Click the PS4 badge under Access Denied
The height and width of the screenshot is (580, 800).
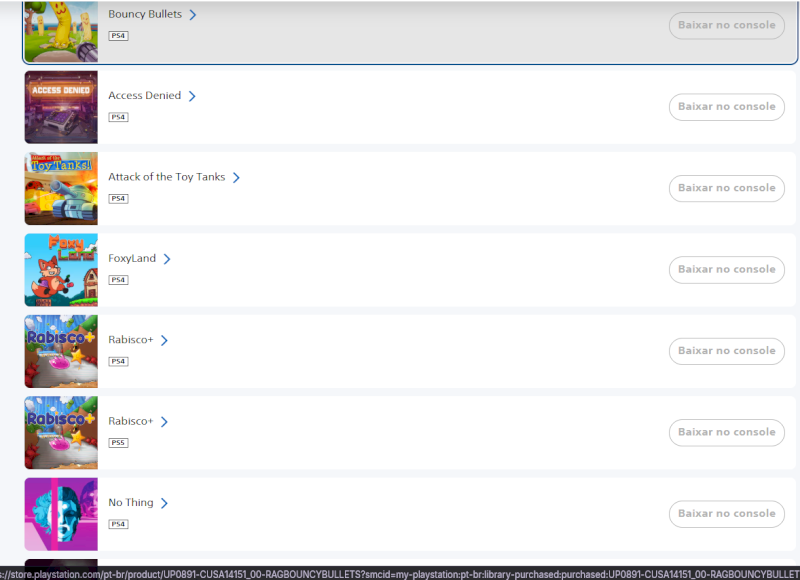pyautogui.click(x=118, y=117)
